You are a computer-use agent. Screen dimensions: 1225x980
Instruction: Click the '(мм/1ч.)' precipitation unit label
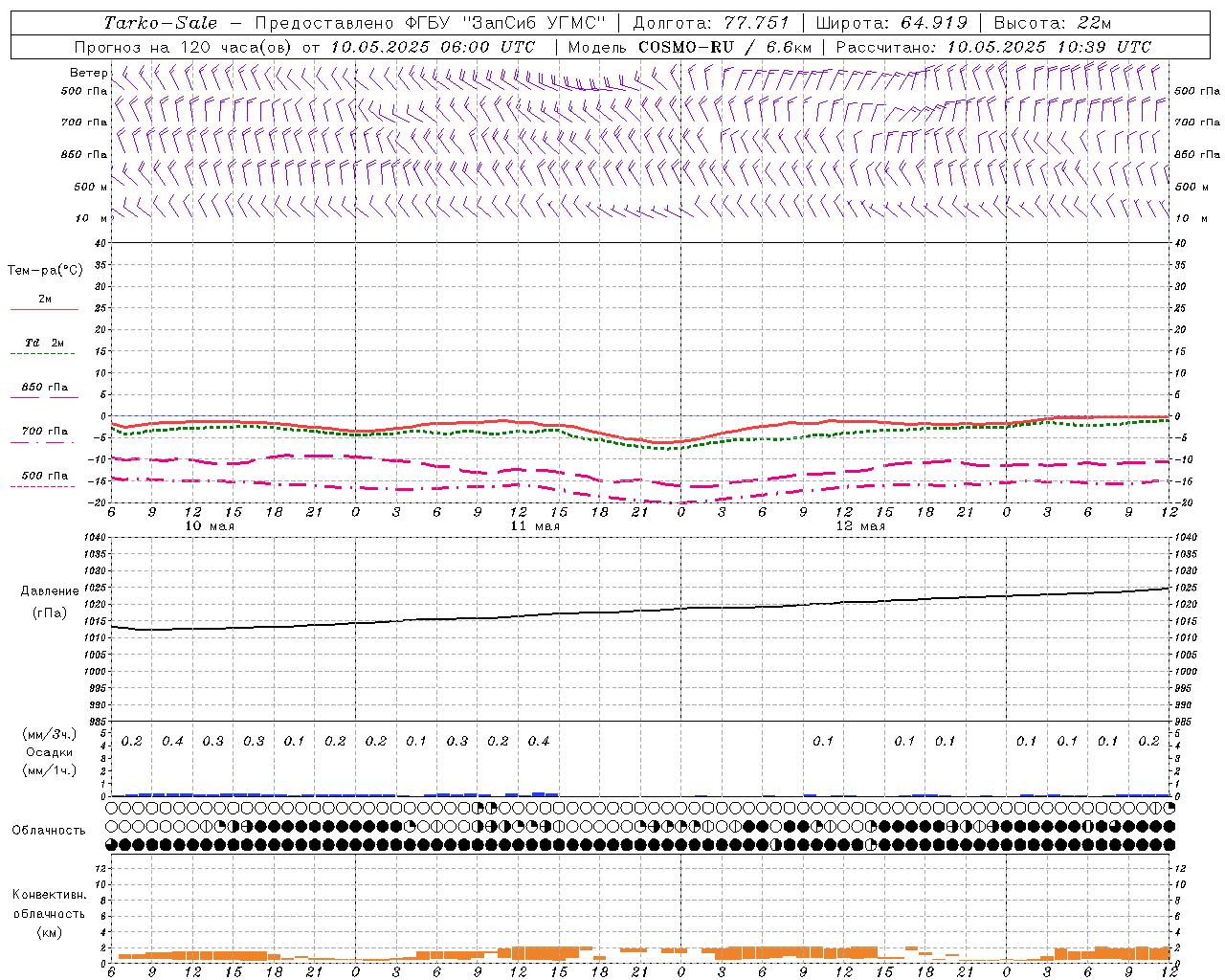coord(50,770)
